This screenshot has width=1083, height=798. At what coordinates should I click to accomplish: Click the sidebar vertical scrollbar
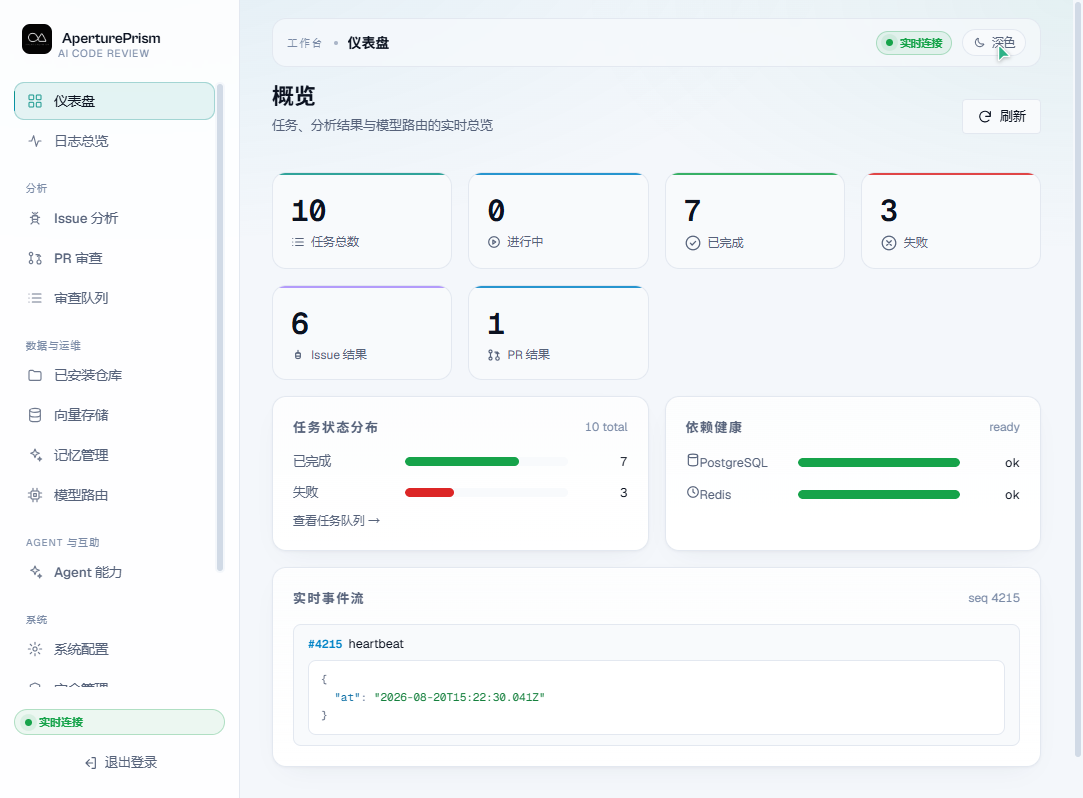coord(220,327)
